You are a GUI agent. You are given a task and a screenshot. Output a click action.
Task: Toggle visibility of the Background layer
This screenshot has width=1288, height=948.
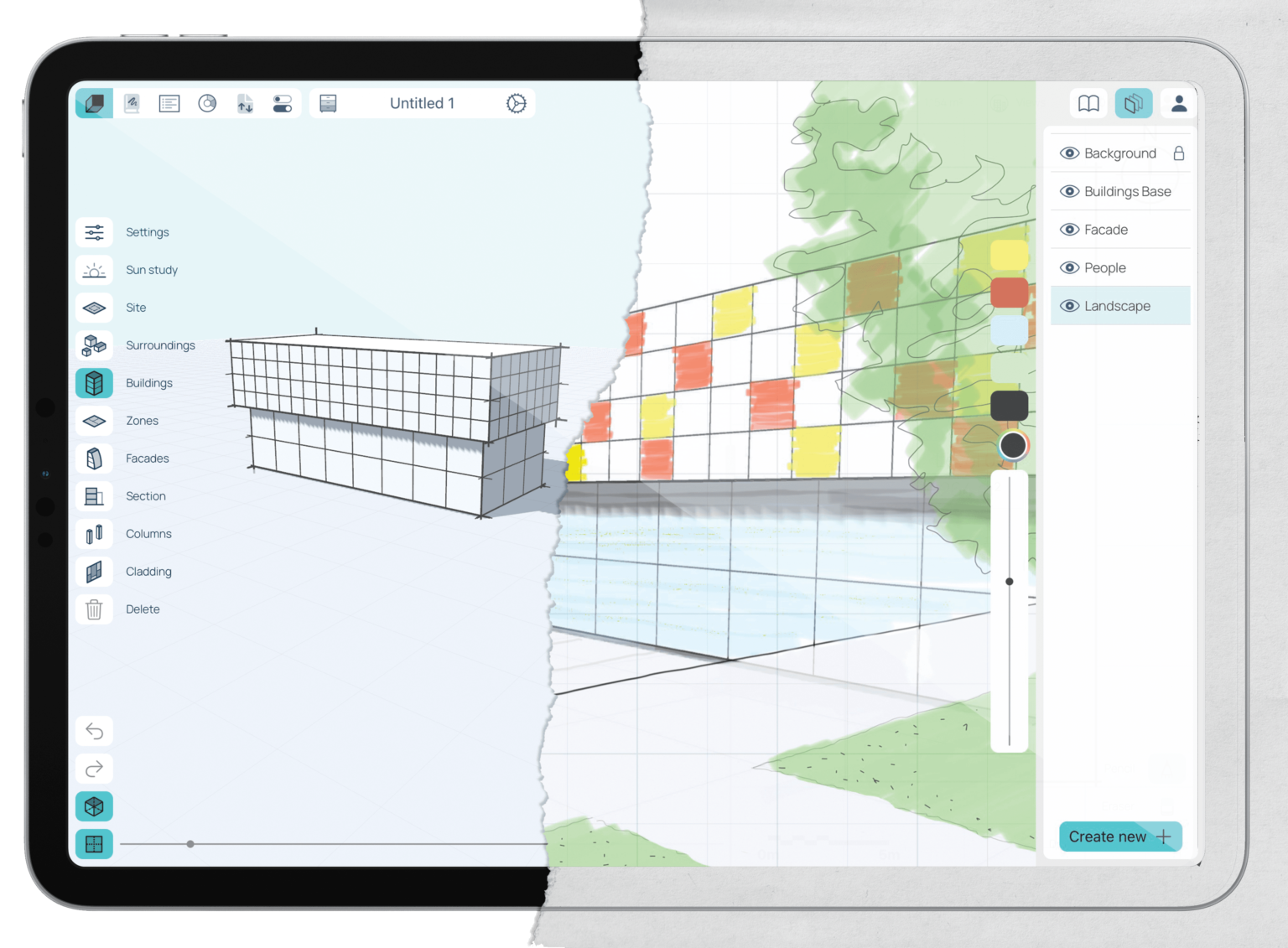pos(1070,153)
